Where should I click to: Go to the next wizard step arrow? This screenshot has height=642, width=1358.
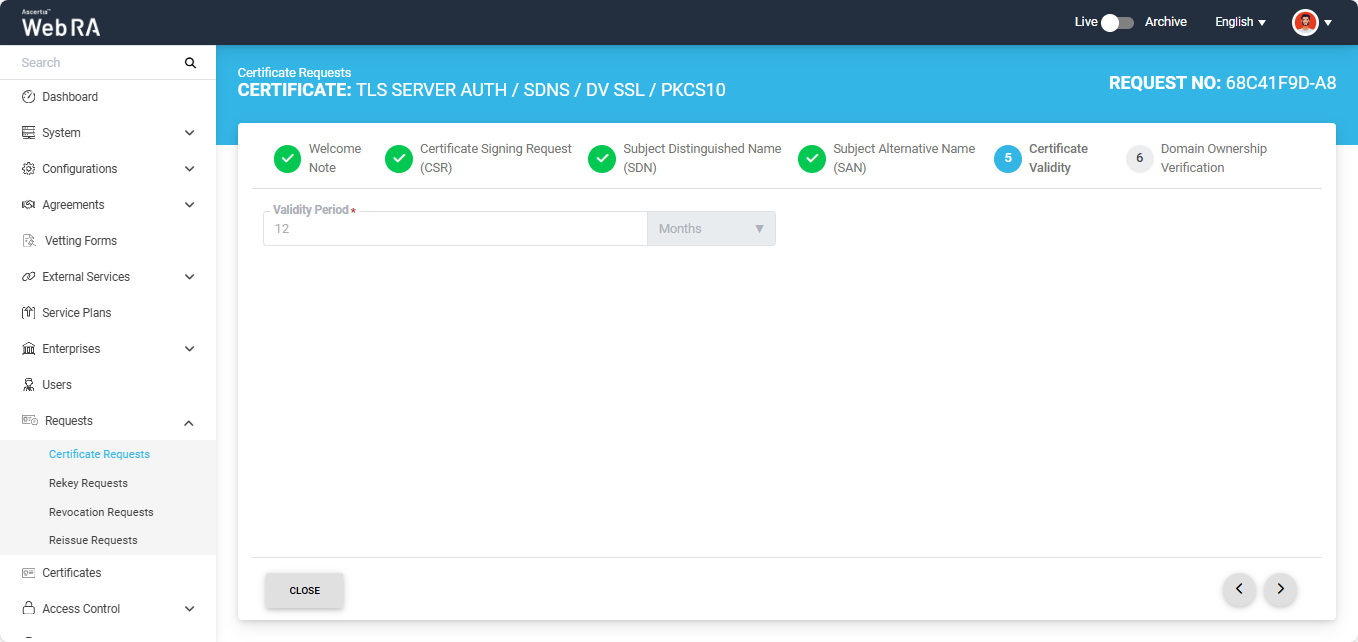tap(1280, 590)
